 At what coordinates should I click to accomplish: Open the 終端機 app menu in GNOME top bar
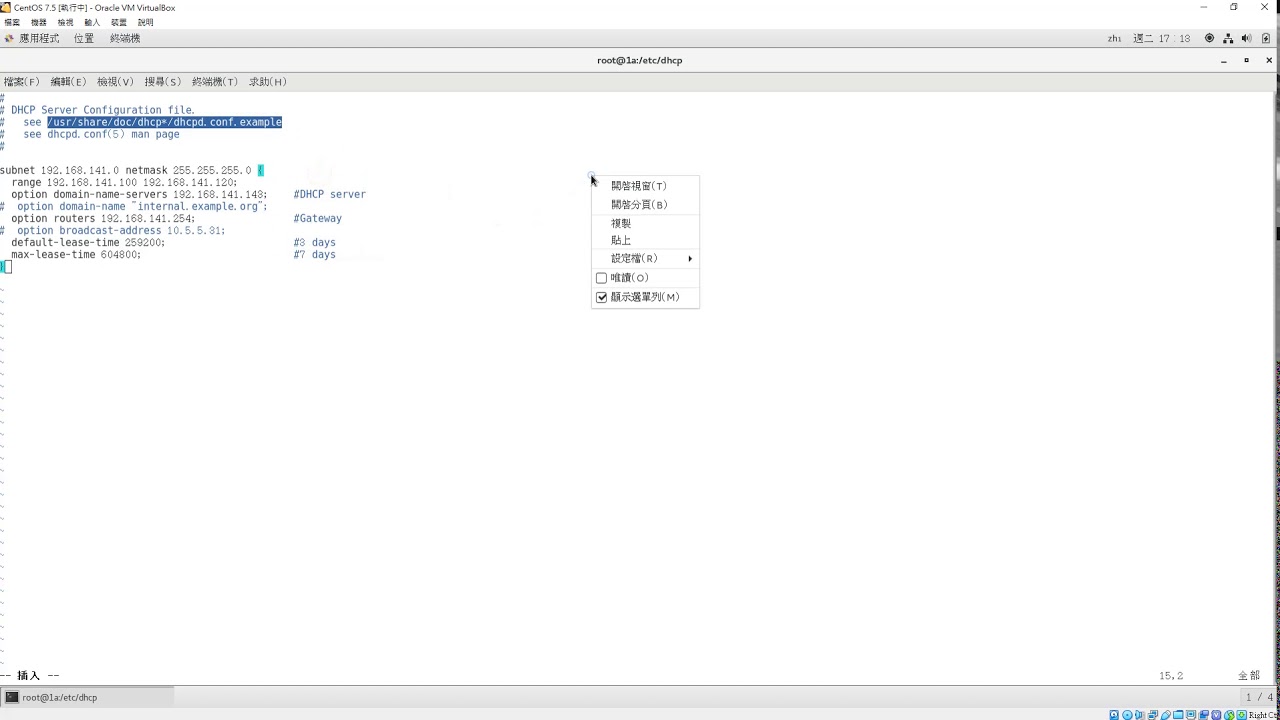click(x=125, y=38)
